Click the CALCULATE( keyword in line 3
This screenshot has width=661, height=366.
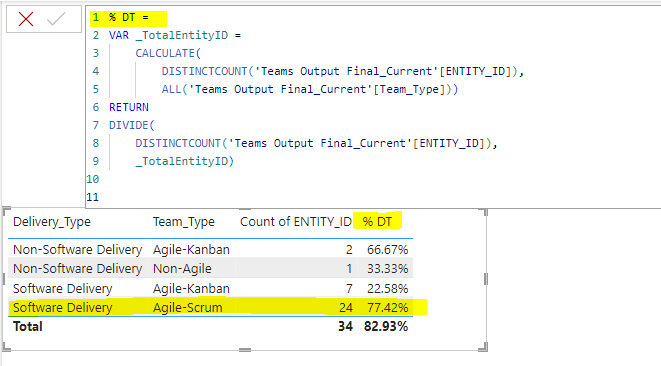168,53
